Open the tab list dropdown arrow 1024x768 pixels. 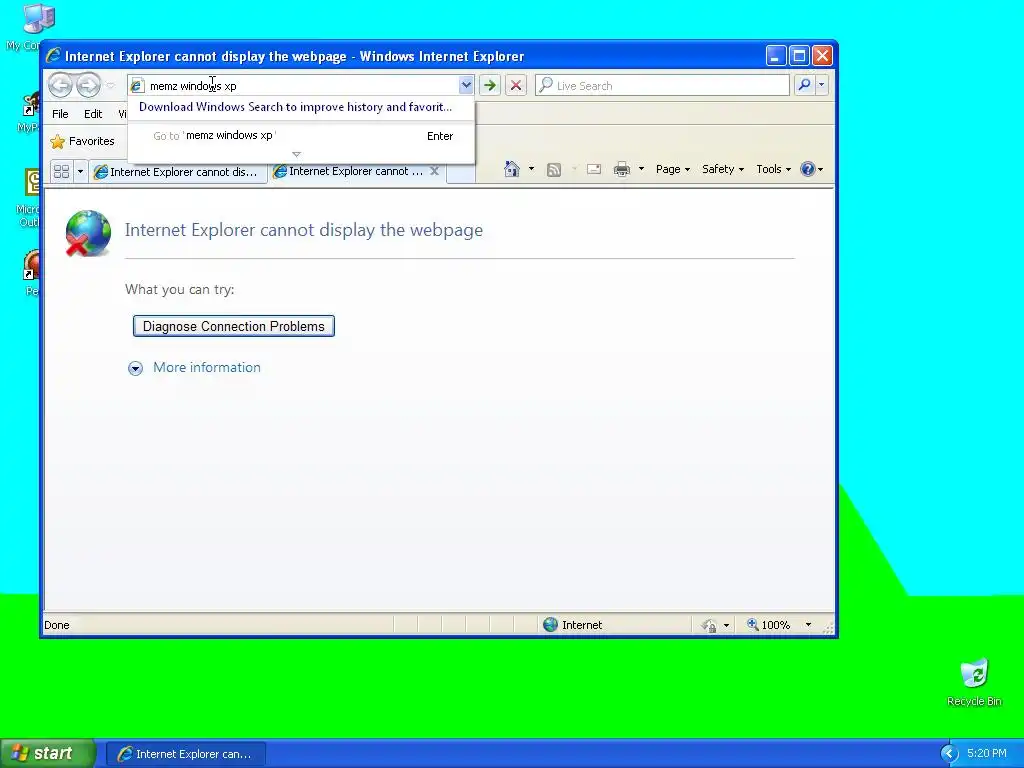click(x=80, y=172)
